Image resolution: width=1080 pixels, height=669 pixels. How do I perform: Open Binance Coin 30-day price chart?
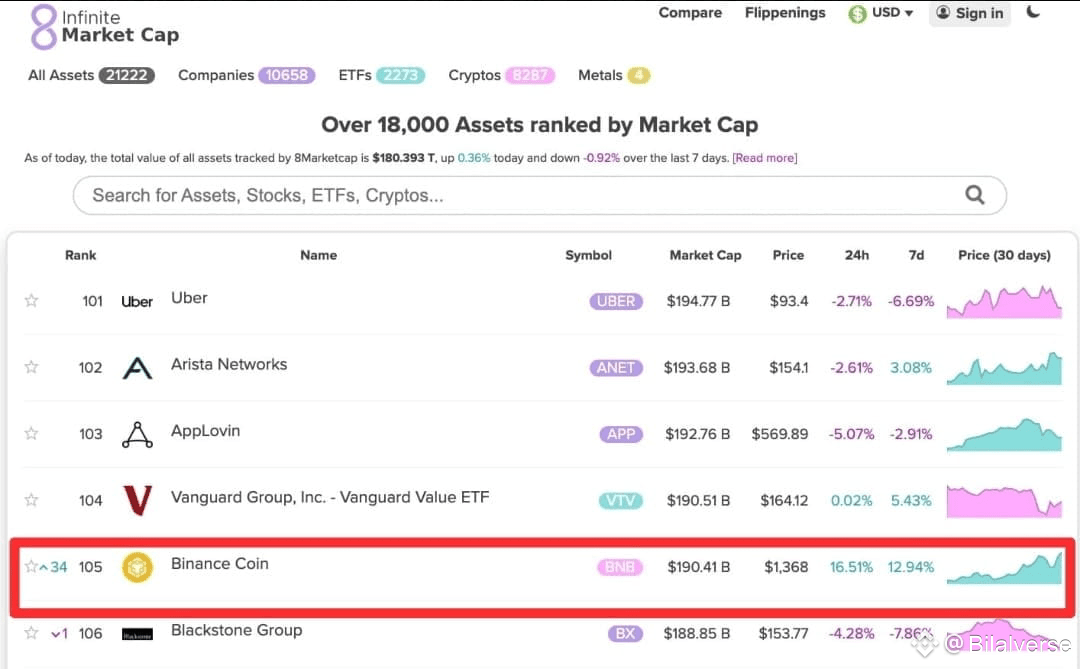[x=1004, y=568]
